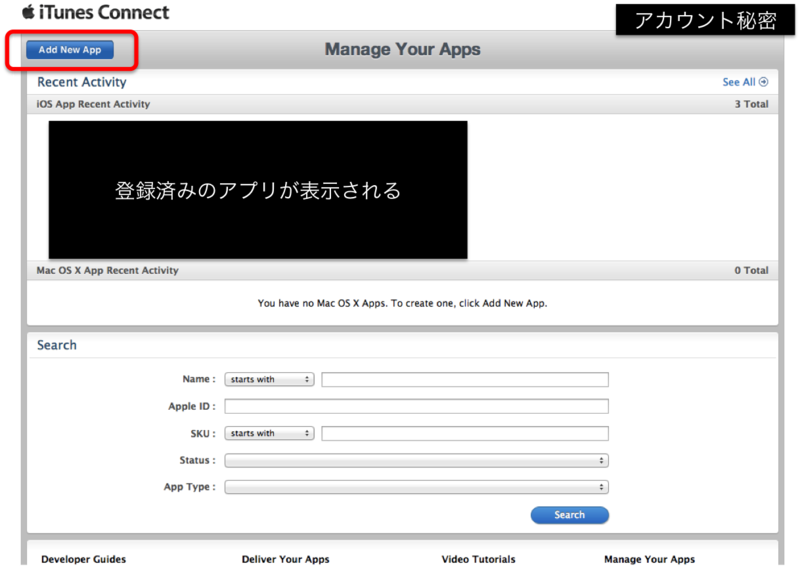Click the Developer Guides footer heading
Screen dimensions: 800x566
pyautogui.click(x=84, y=559)
